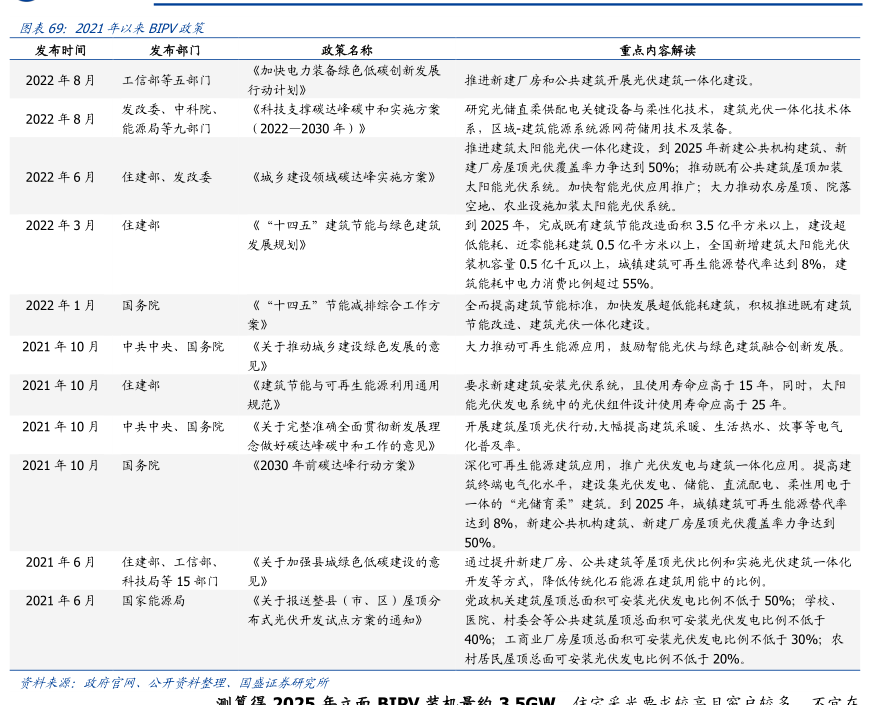Select the 政策名称 column header

346,50
